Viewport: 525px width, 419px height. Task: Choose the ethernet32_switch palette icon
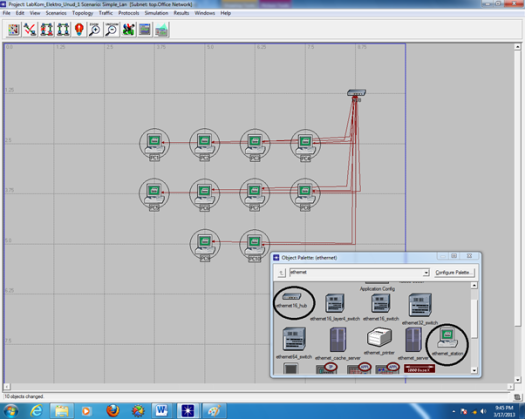(420, 309)
